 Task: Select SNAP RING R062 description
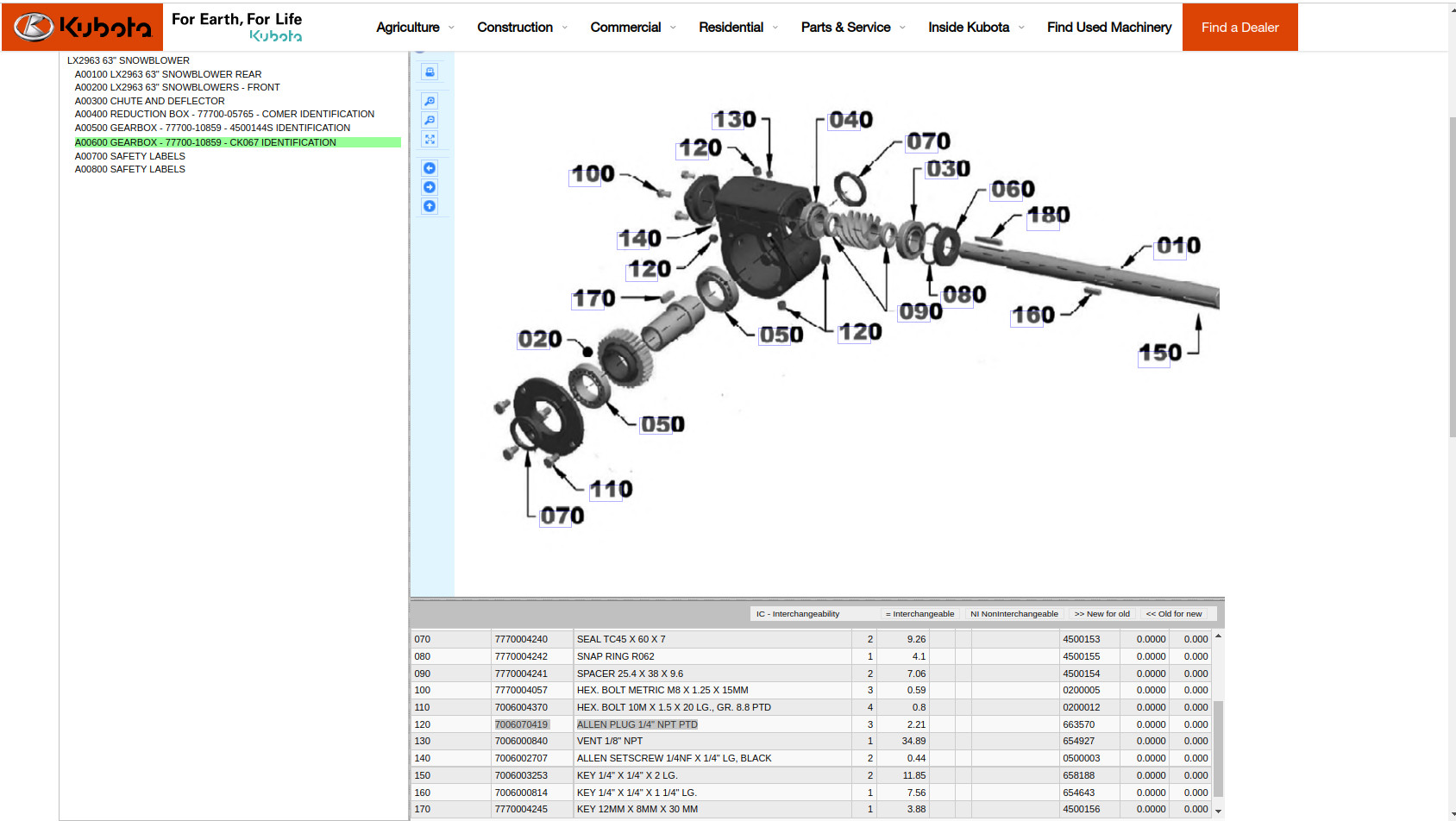click(616, 656)
